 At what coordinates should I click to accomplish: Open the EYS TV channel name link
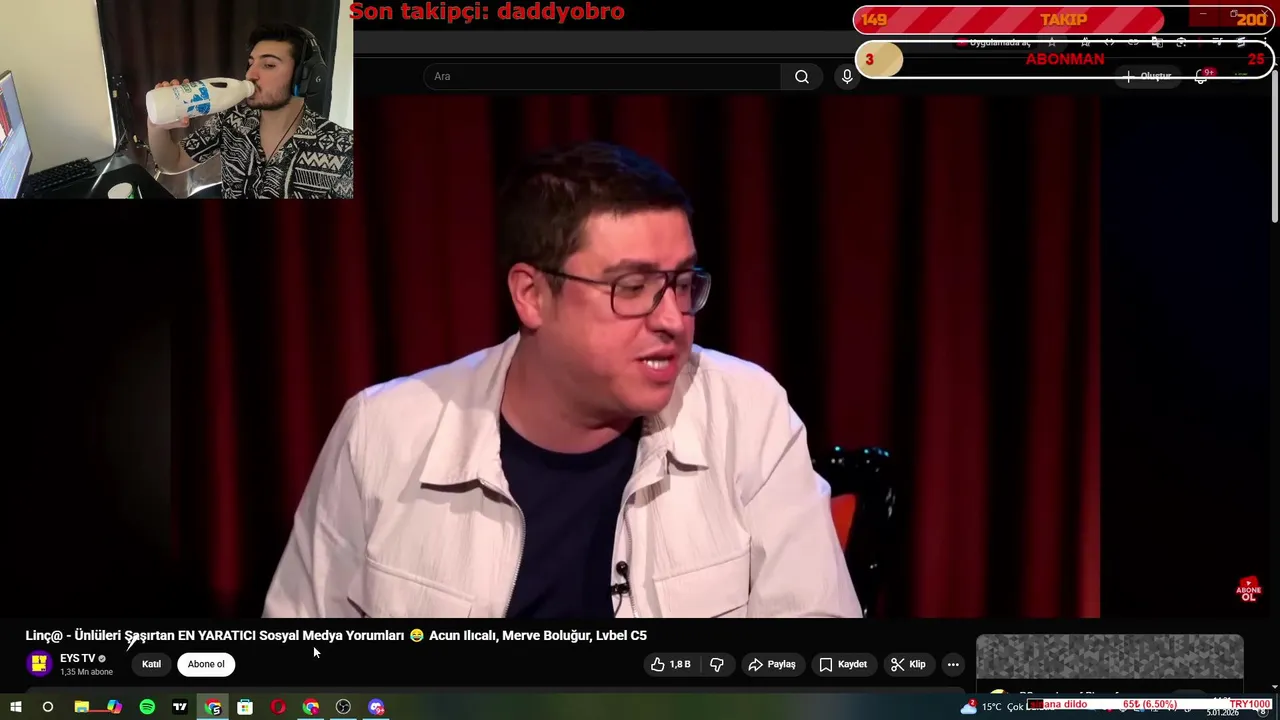point(77,658)
